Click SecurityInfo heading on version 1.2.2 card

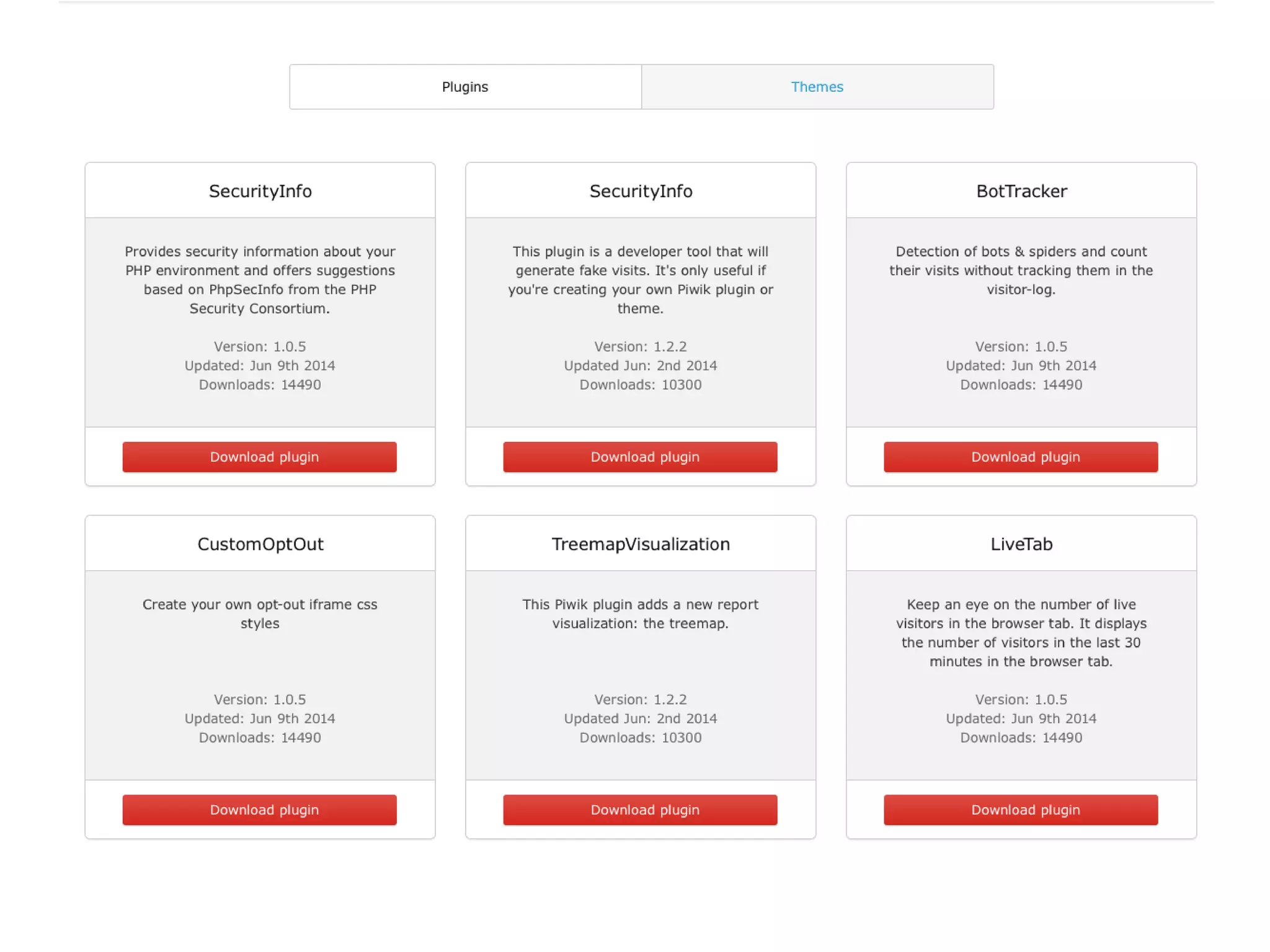tap(641, 191)
